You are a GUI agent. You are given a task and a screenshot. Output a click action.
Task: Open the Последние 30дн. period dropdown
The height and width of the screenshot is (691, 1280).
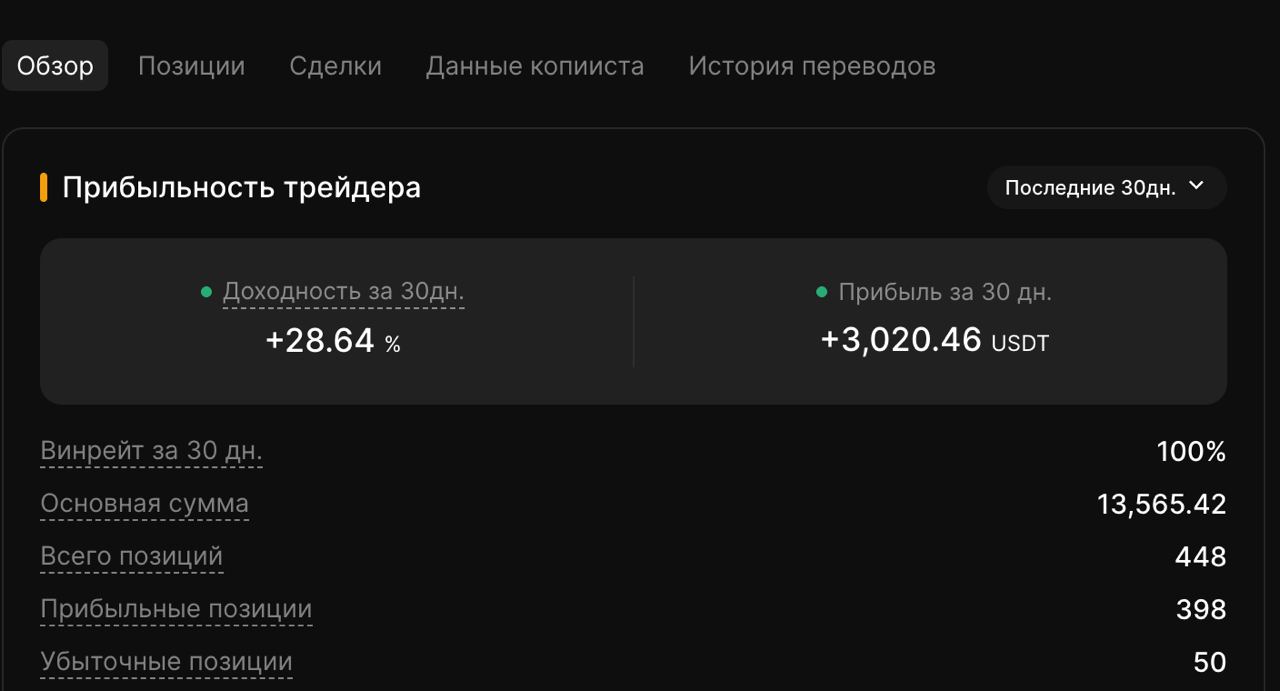[x=1090, y=188]
